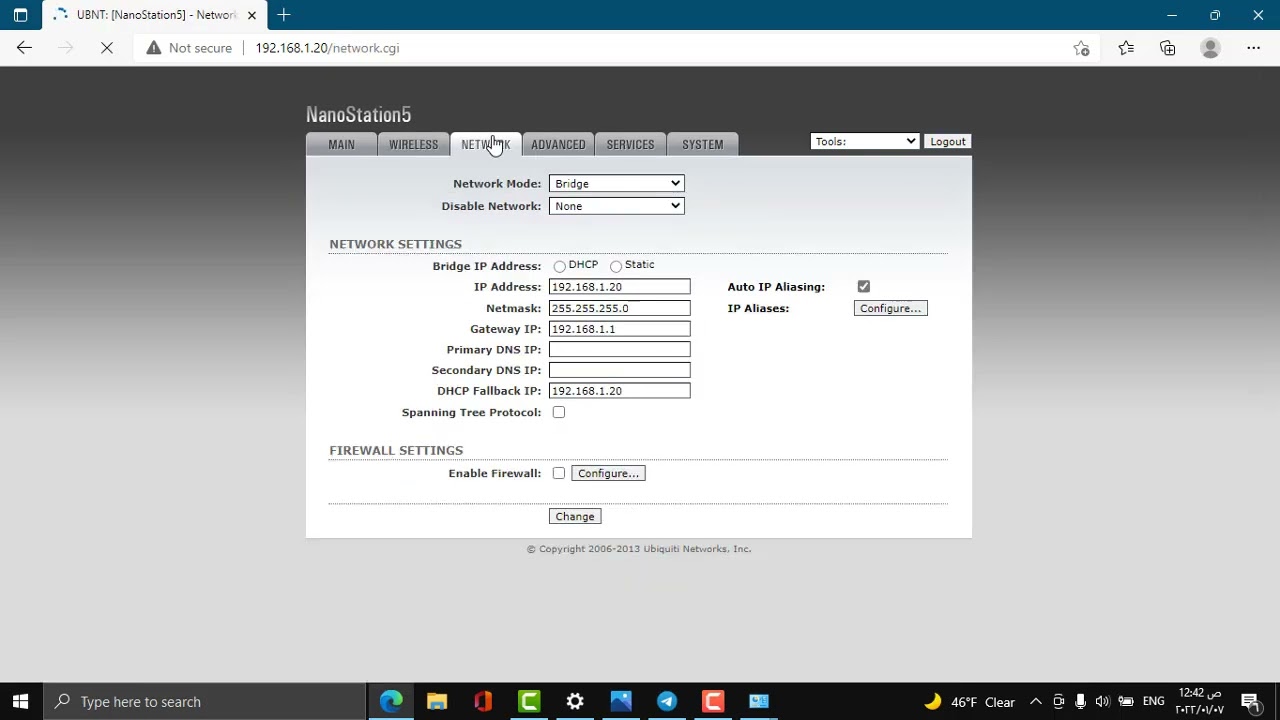This screenshot has height=720, width=1280.
Task: Focus the Secondary DNS IP field
Action: pyautogui.click(x=619, y=370)
